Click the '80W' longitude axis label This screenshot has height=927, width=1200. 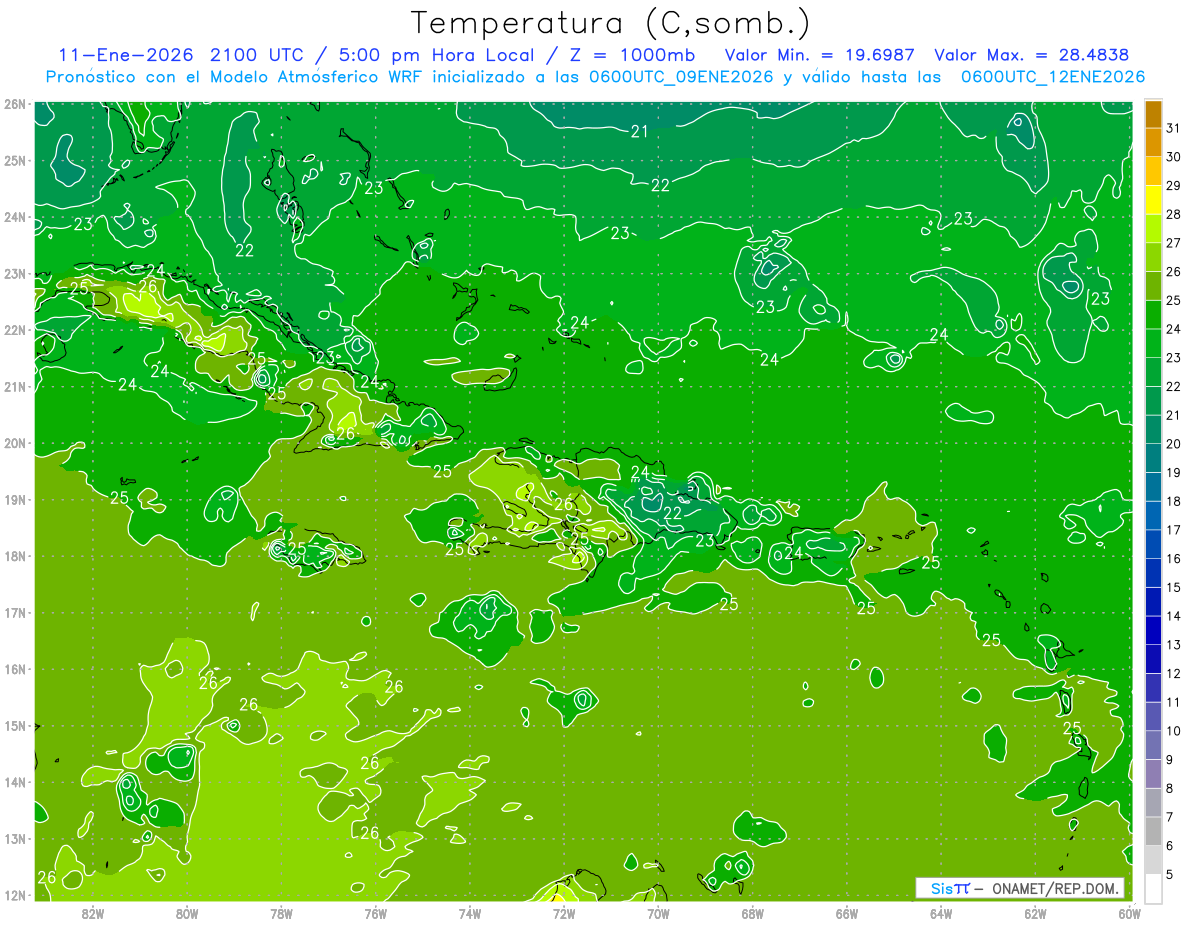point(187,913)
